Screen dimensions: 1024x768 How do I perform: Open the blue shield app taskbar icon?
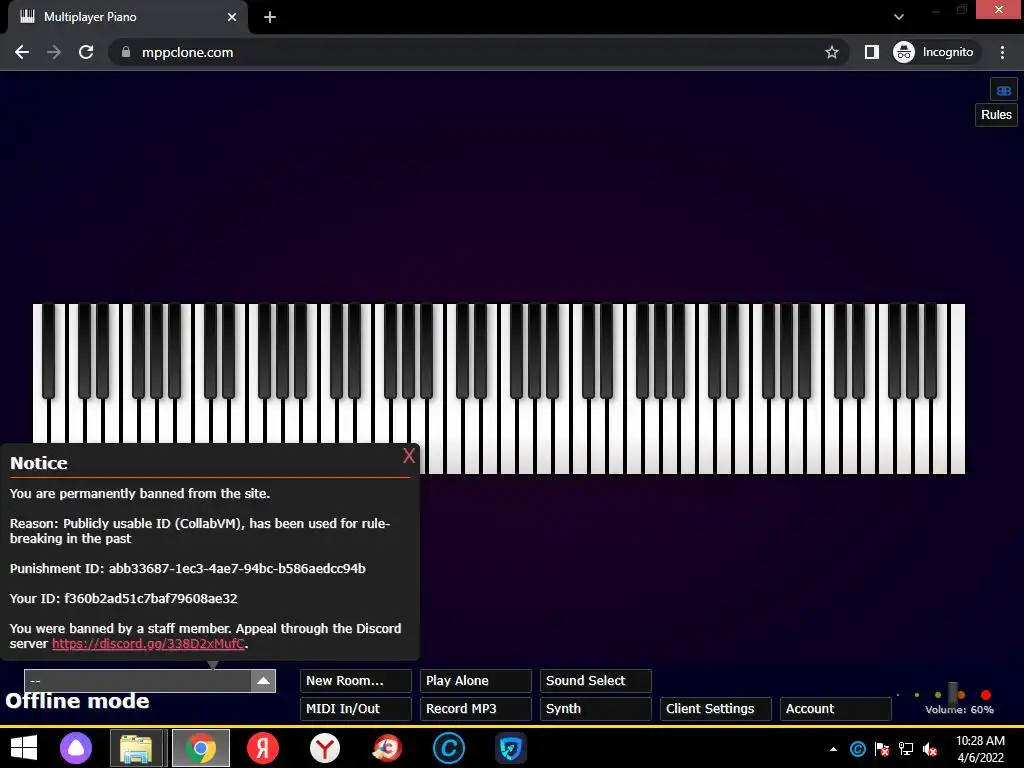[511, 748]
